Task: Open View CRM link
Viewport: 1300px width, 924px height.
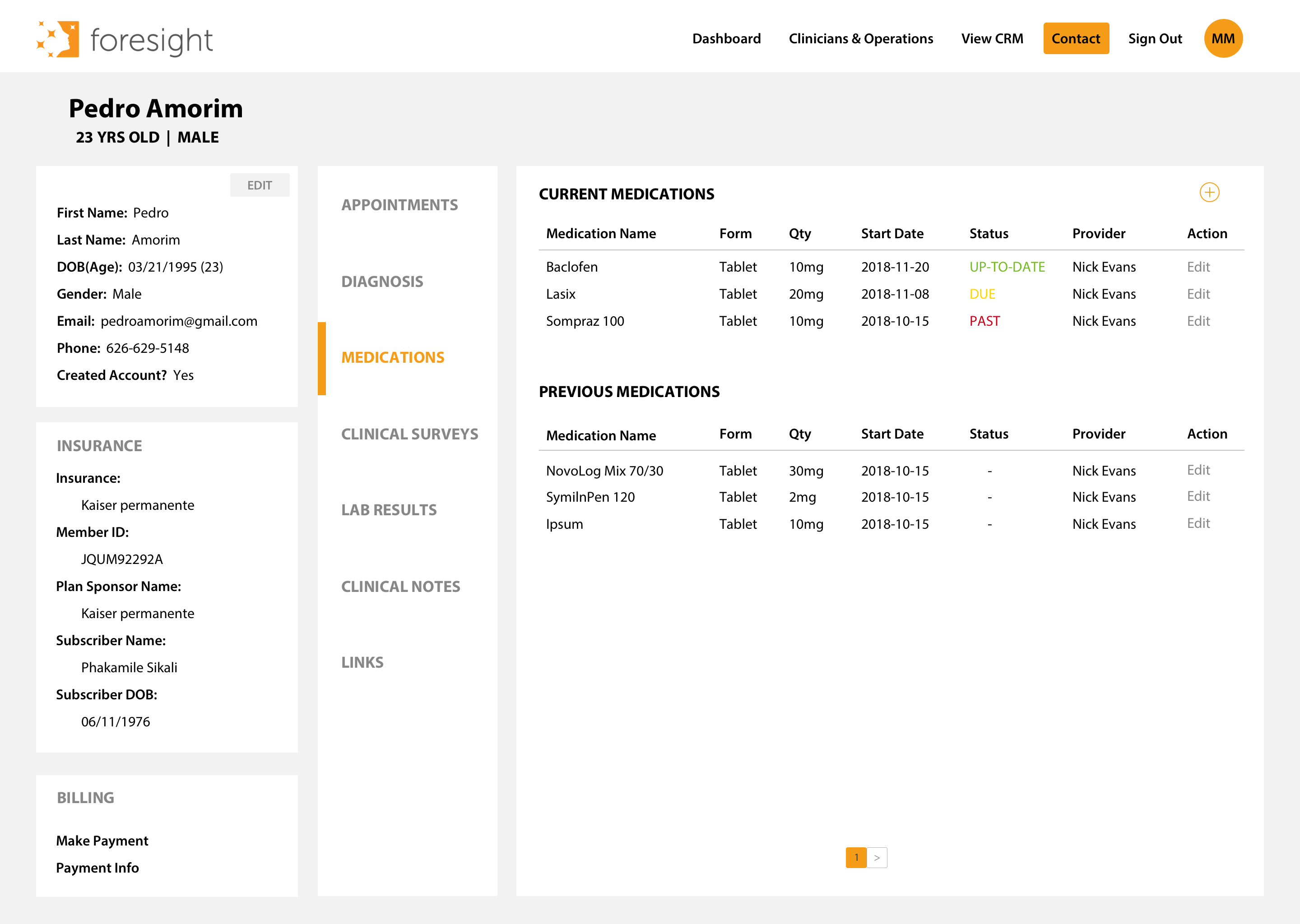Action: coord(992,39)
